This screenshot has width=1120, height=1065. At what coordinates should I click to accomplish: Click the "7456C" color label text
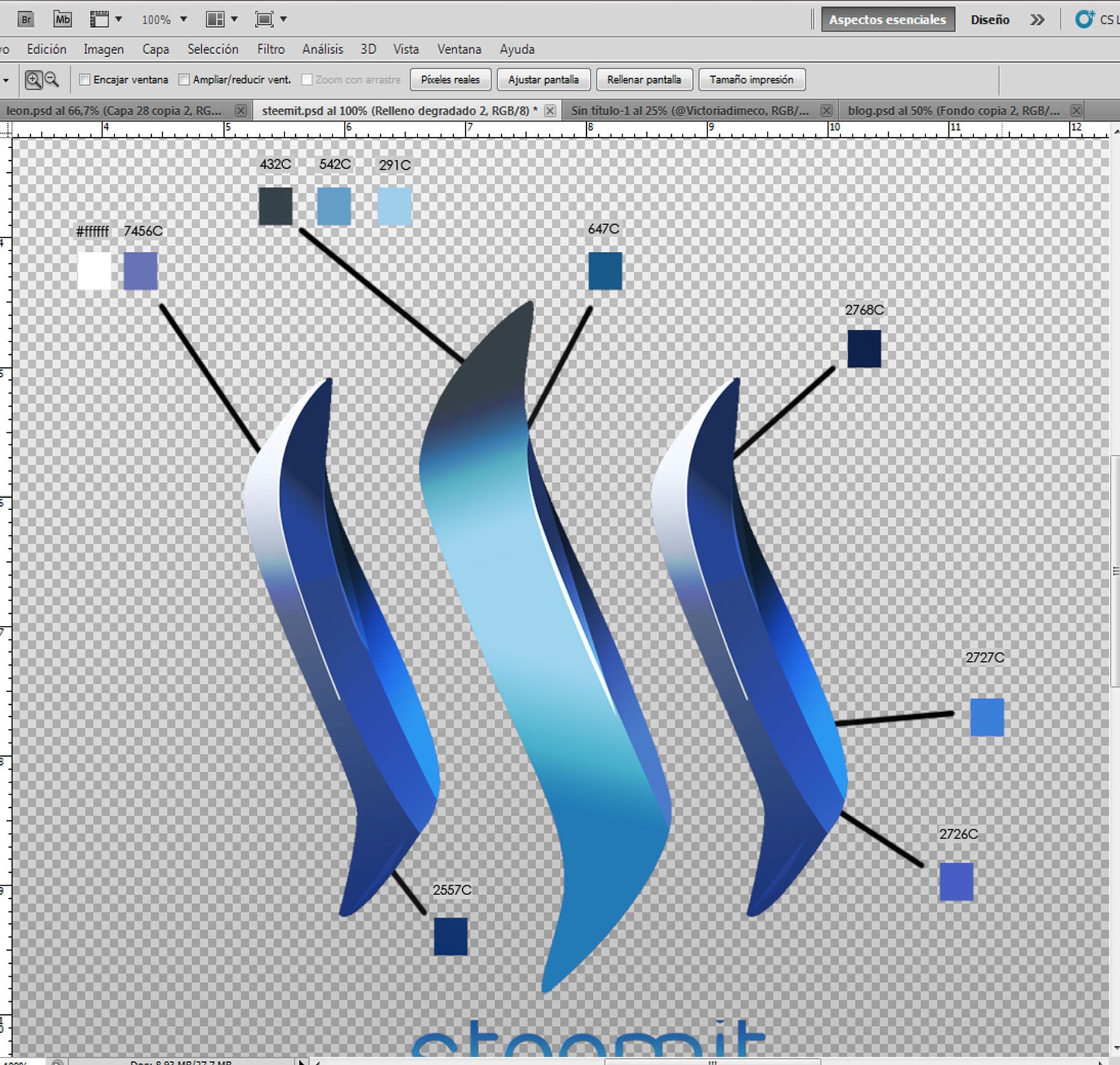click(x=143, y=231)
